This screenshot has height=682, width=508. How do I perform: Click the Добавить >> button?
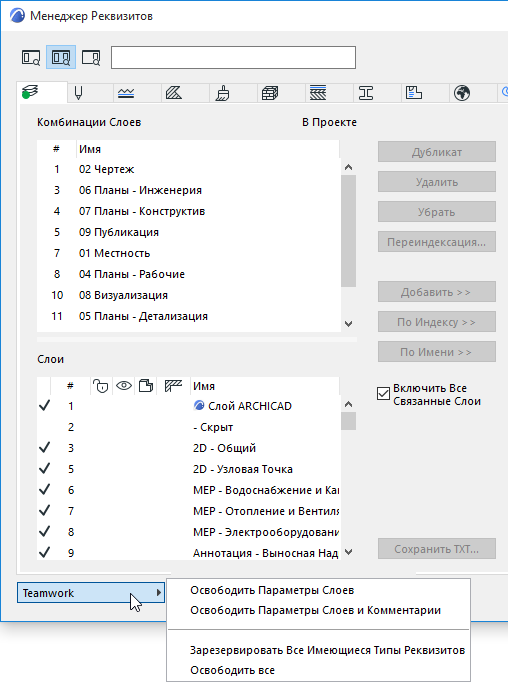[437, 292]
